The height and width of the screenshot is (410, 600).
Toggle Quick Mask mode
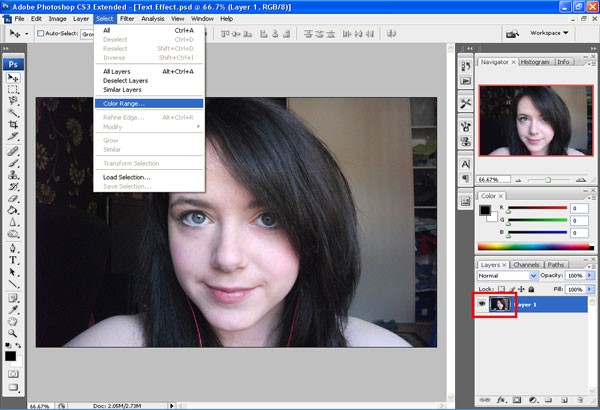(x=13, y=374)
